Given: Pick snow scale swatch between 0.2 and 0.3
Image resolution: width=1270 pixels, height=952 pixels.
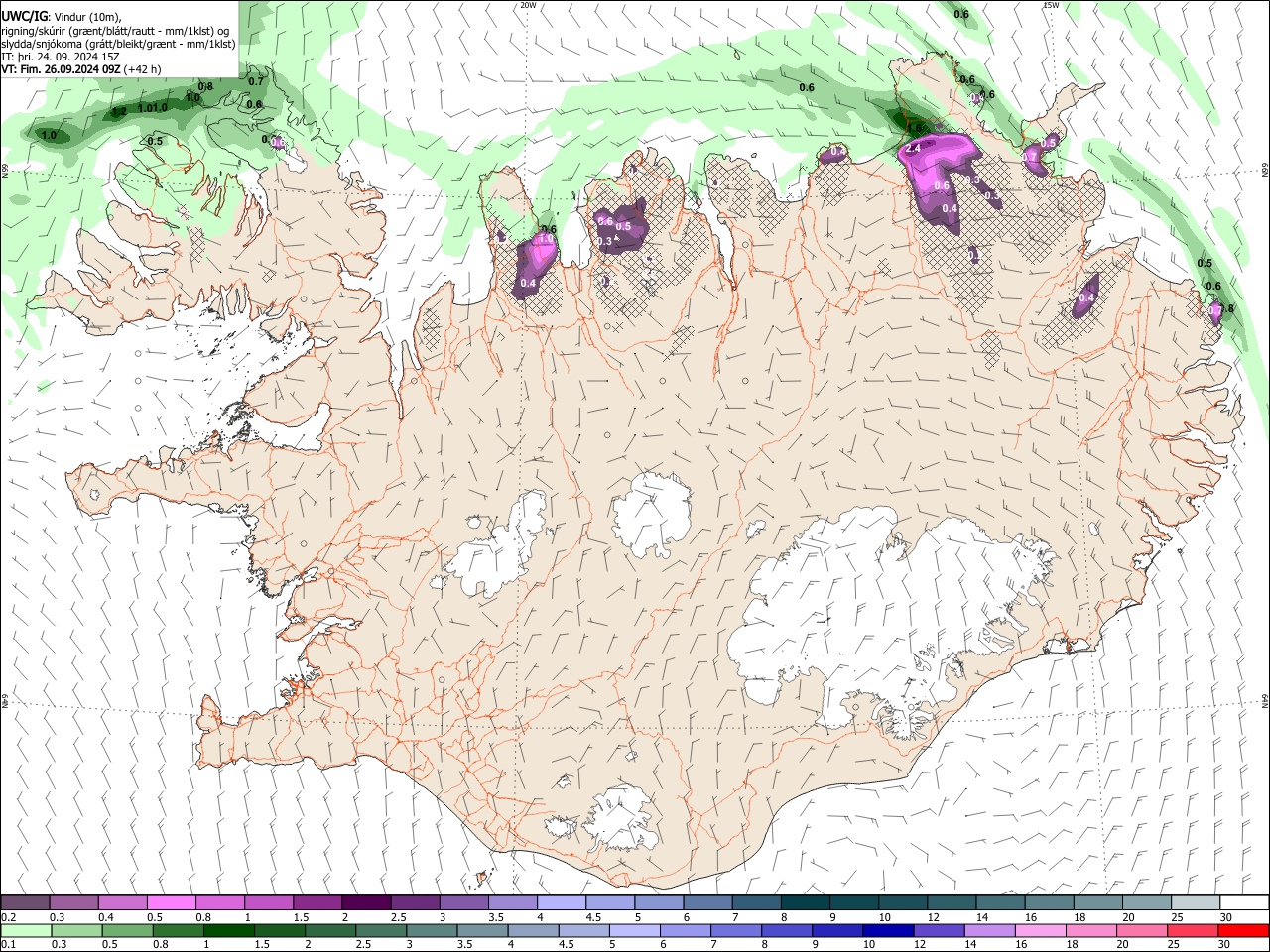Looking at the screenshot, I should (25, 902).
